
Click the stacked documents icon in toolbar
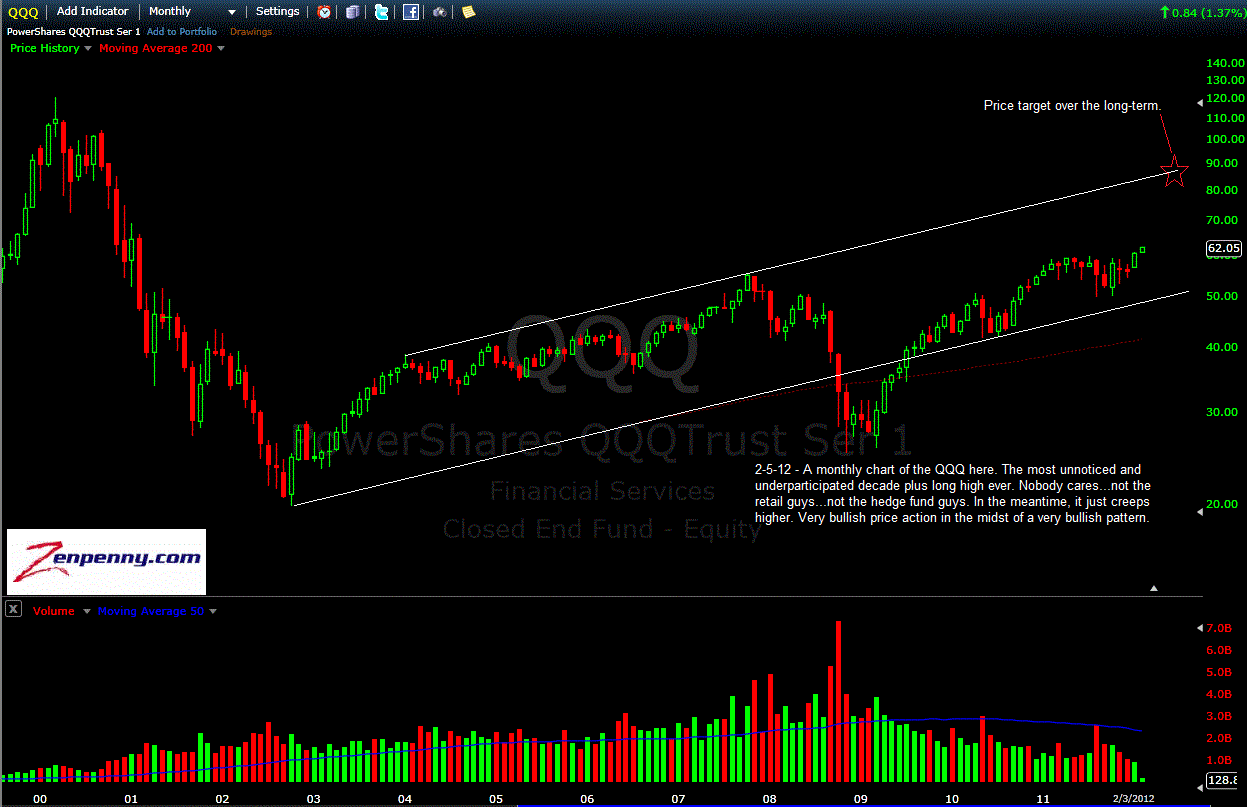click(353, 12)
